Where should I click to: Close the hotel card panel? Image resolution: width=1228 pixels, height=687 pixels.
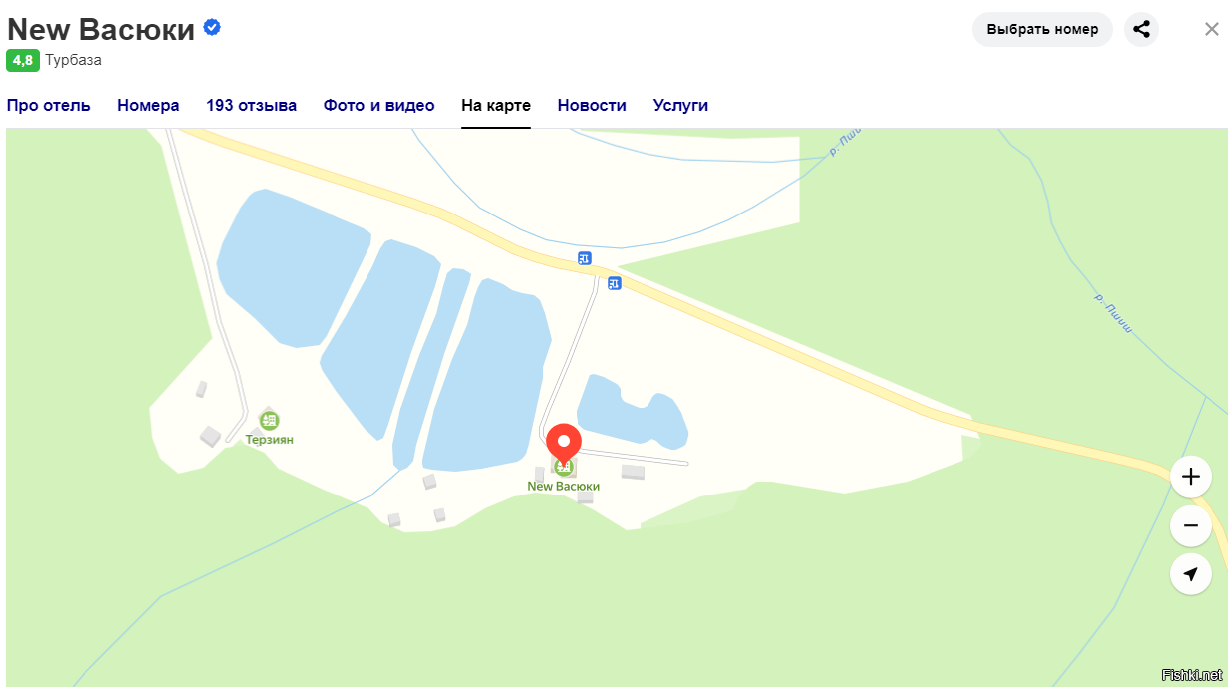pos(1211,29)
